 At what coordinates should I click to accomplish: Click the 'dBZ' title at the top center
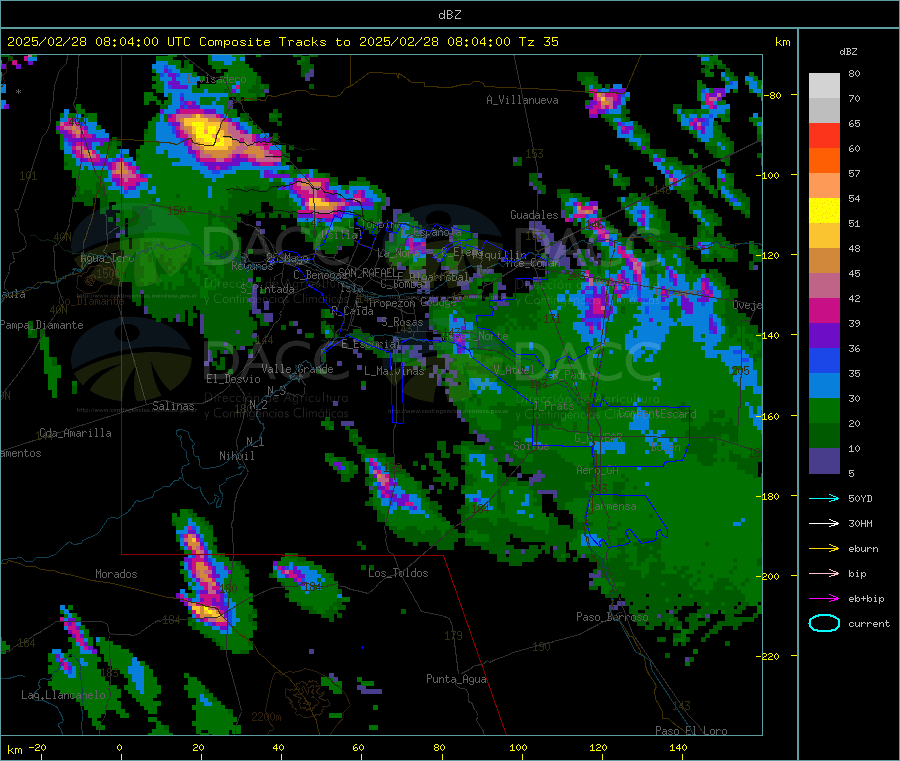click(449, 14)
